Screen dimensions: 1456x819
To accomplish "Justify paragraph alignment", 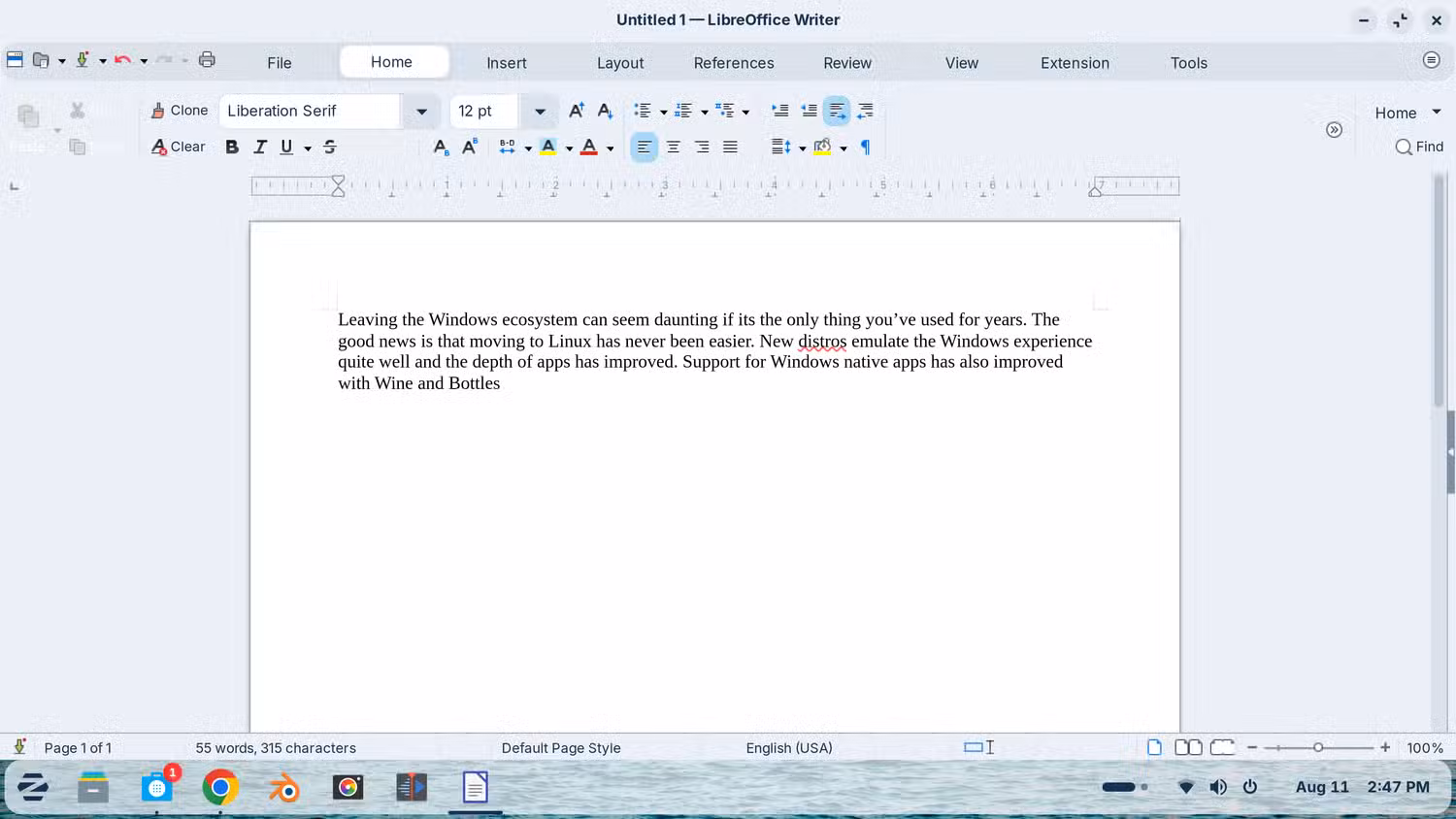I will click(730, 147).
